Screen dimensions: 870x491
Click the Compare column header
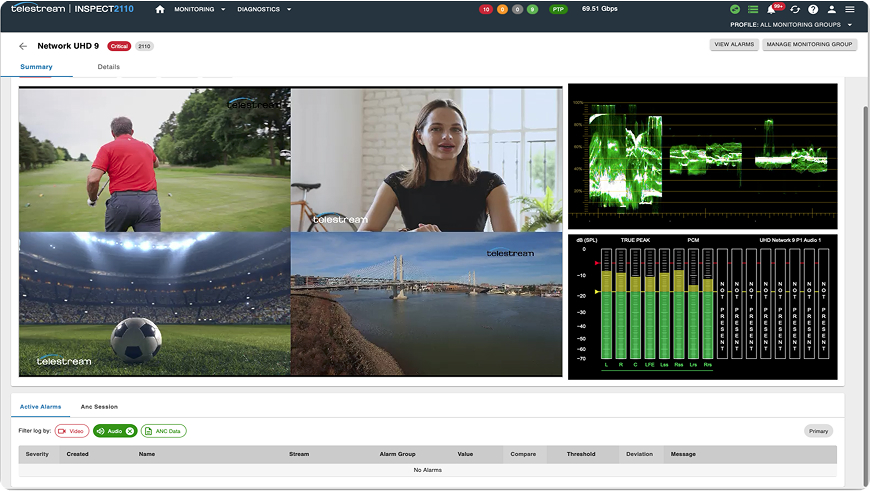point(523,454)
